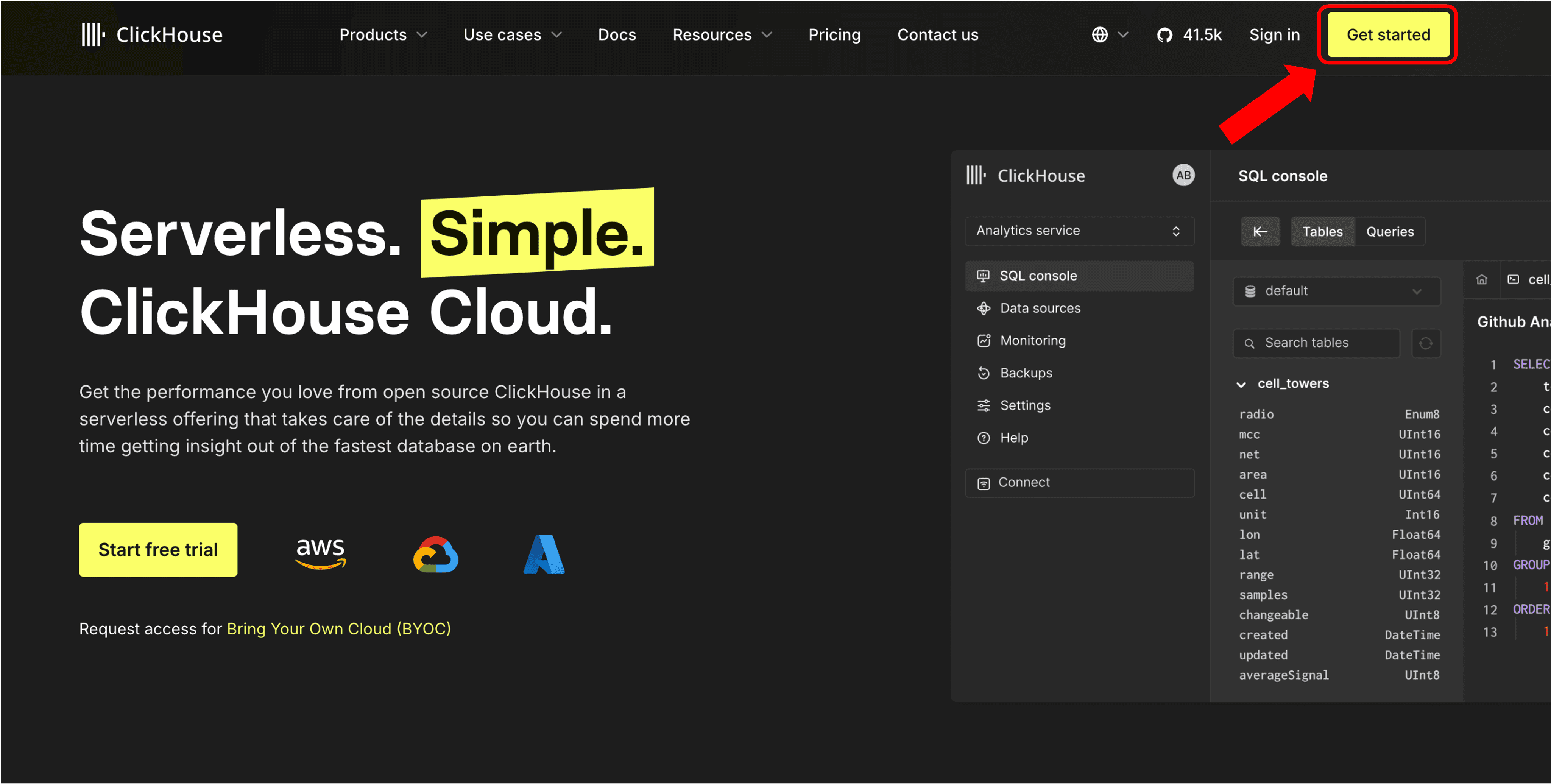This screenshot has width=1551, height=784.
Task: Open the default database dropdown
Action: coord(1336,291)
